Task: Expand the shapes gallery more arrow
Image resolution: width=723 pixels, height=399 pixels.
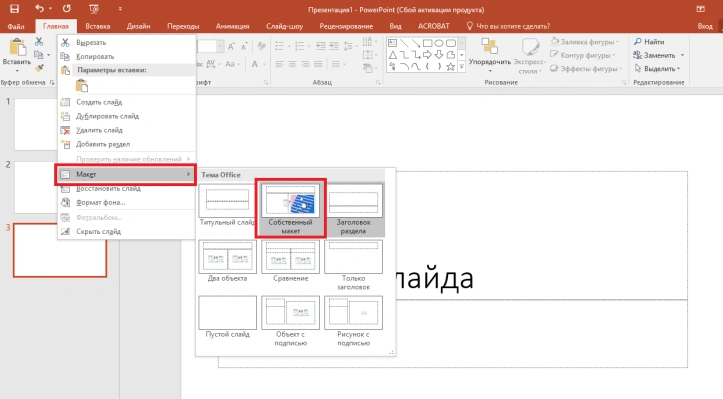Action: (x=462, y=67)
